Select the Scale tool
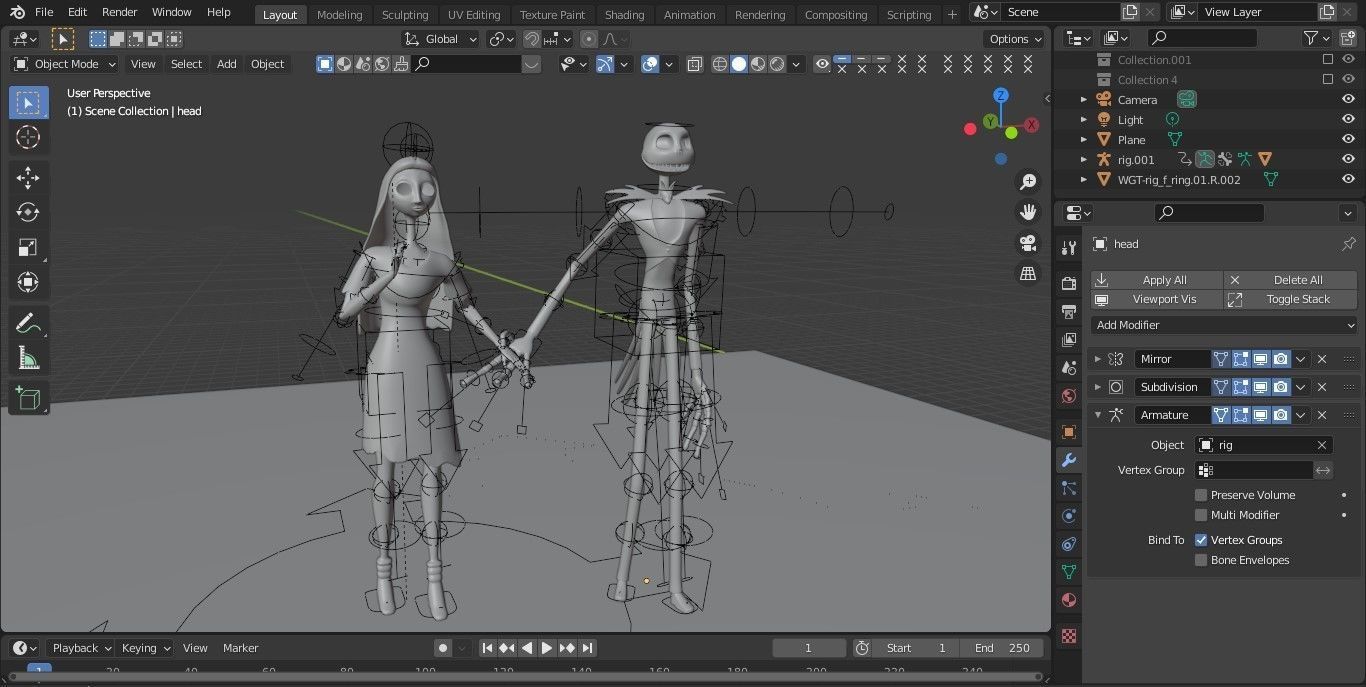 click(x=28, y=247)
